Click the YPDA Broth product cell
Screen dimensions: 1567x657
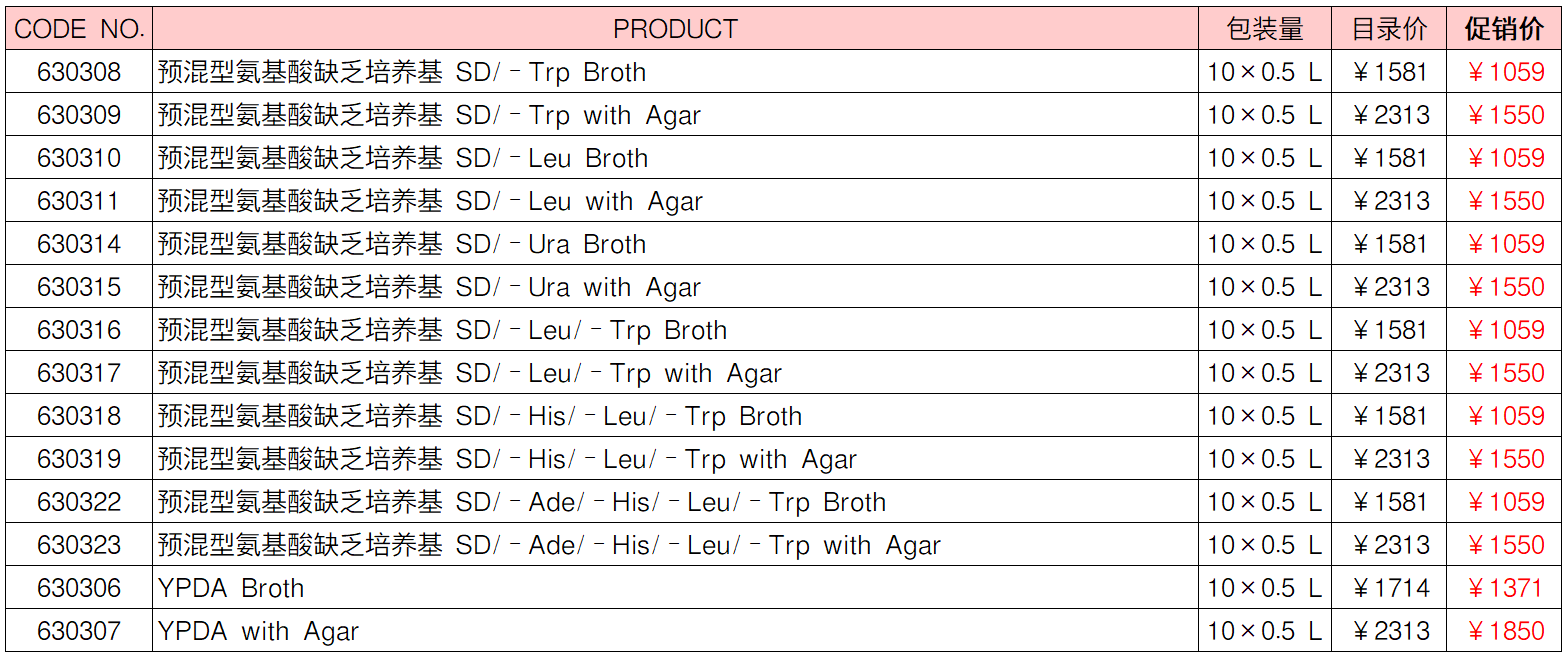click(675, 588)
